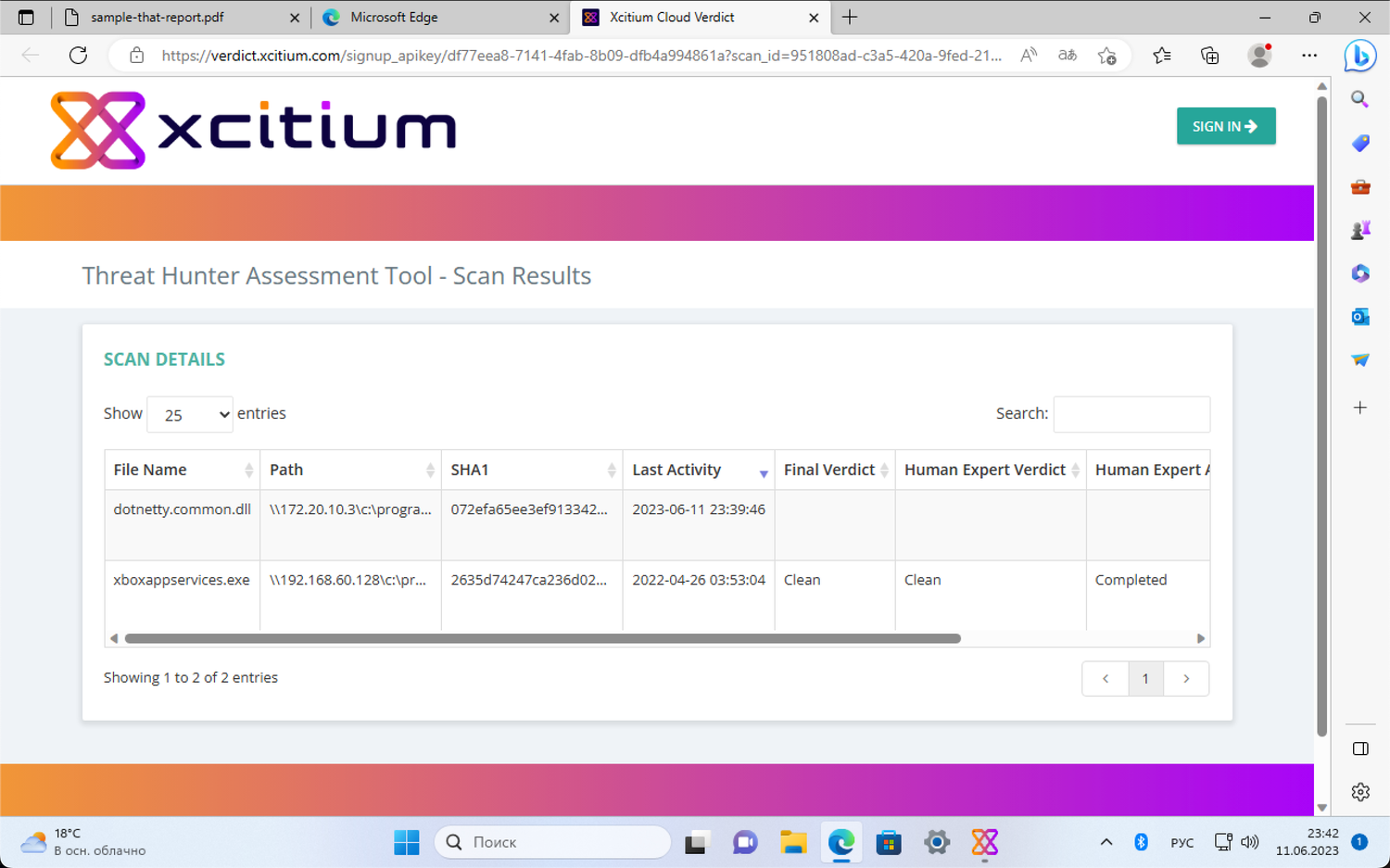This screenshot has height=868, width=1390.
Task: Click the browser address bar
Action: (x=581, y=56)
